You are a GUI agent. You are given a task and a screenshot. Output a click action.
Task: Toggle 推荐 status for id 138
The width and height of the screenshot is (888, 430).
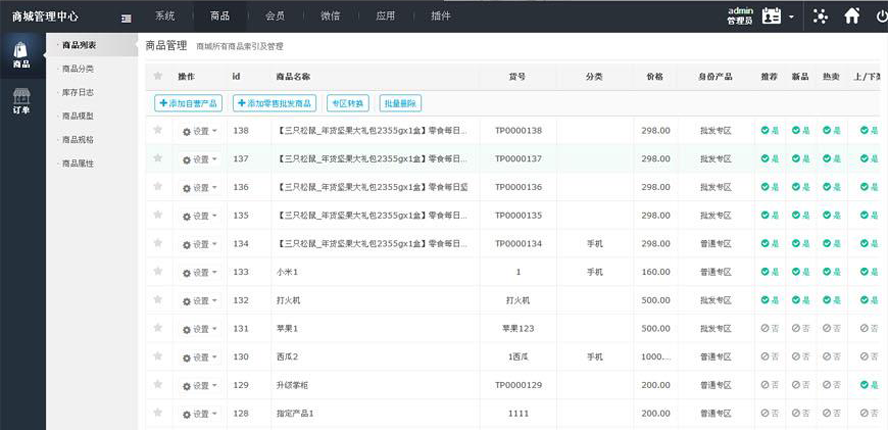click(x=770, y=130)
